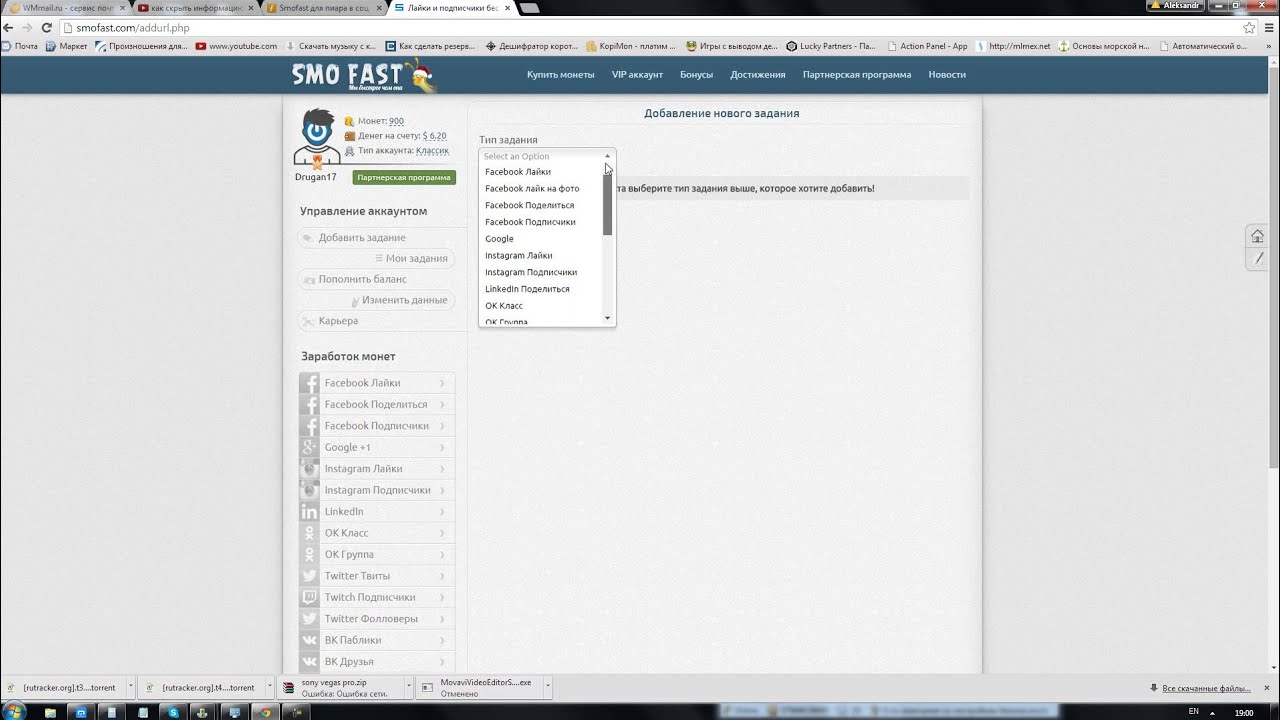Click the Facebook icon beside Facebook Подписчики

[309, 426]
